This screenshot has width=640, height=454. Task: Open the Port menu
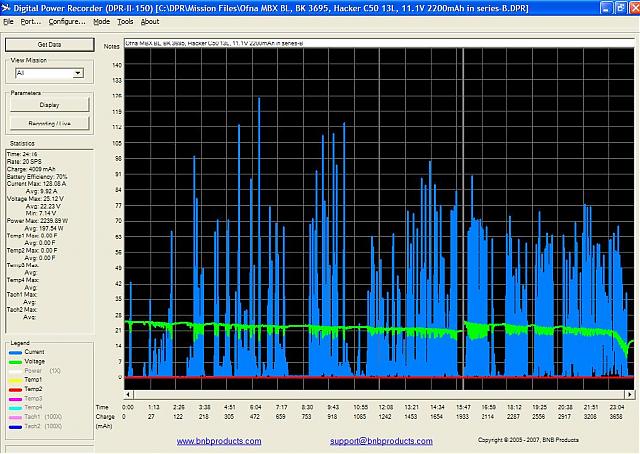pos(30,21)
